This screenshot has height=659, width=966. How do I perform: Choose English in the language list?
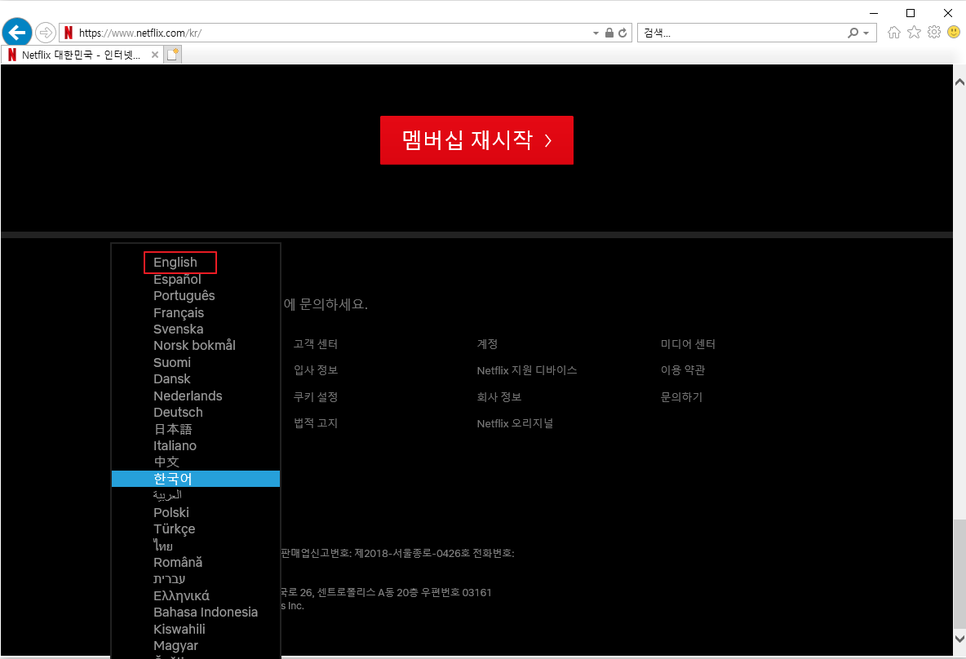coord(175,262)
